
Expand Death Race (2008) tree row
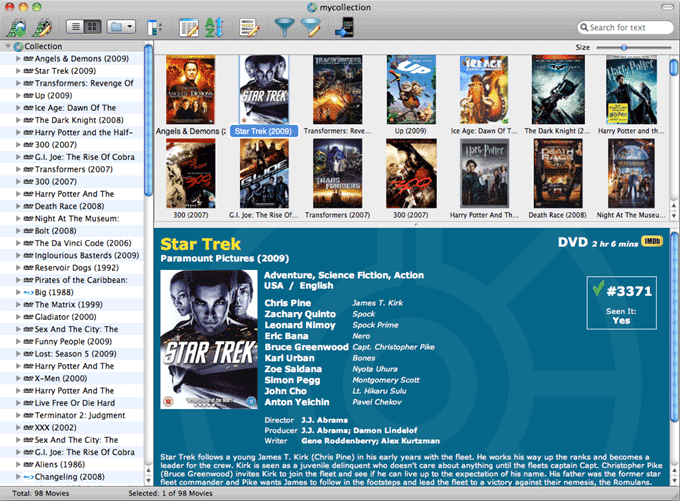18,206
